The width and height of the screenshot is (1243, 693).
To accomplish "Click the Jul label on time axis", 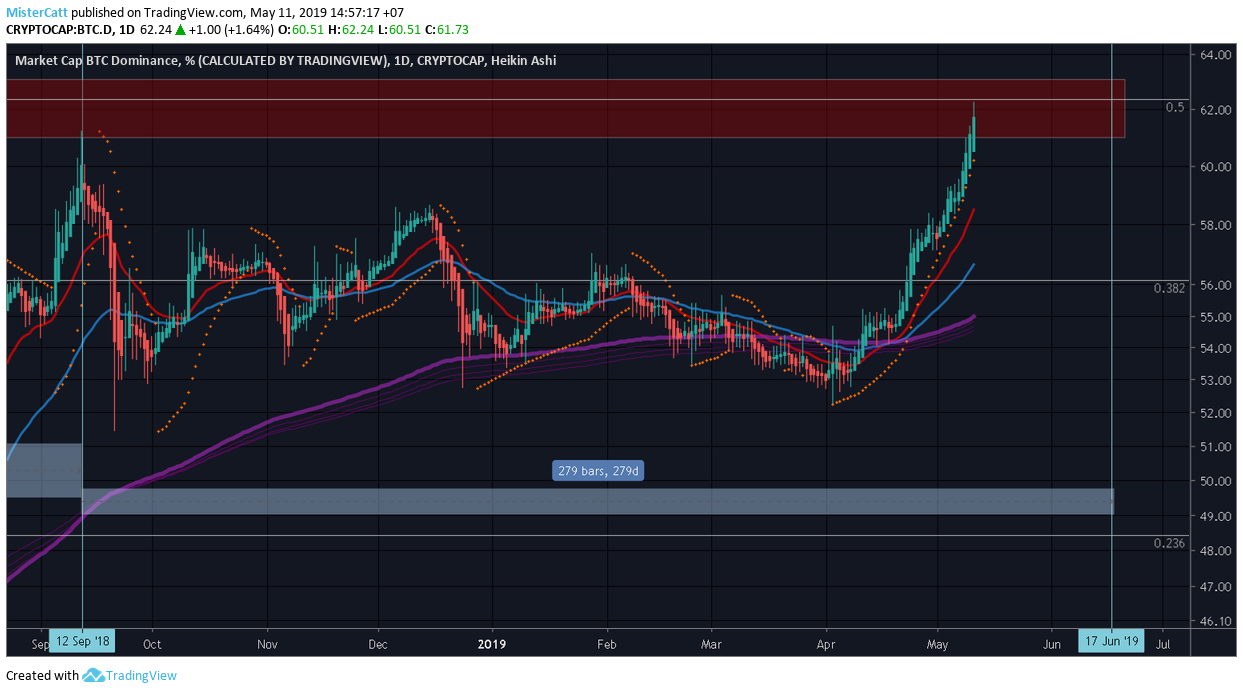I will tap(1163, 645).
